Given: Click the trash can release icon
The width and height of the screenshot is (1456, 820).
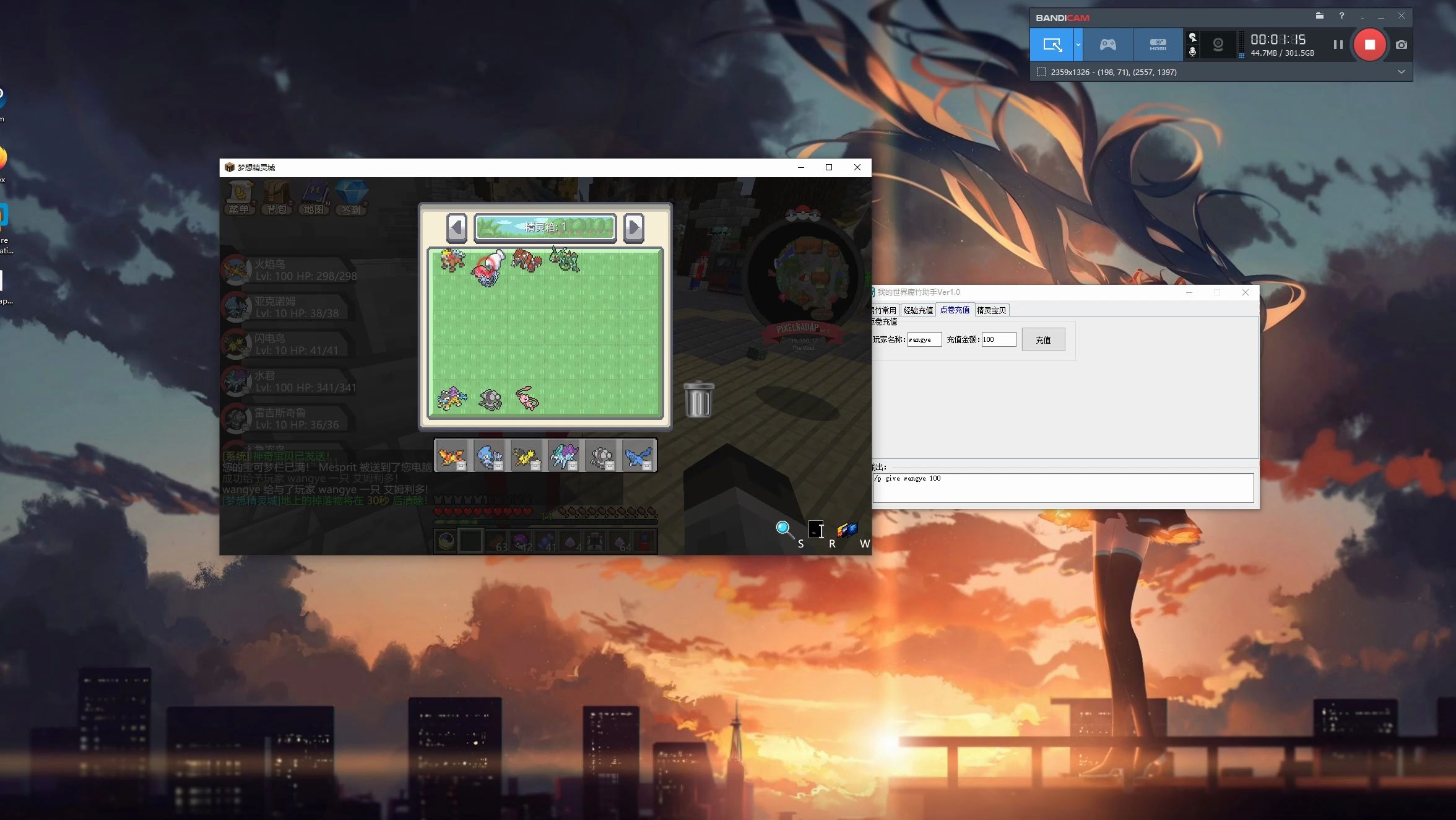Looking at the screenshot, I should pyautogui.click(x=698, y=399).
